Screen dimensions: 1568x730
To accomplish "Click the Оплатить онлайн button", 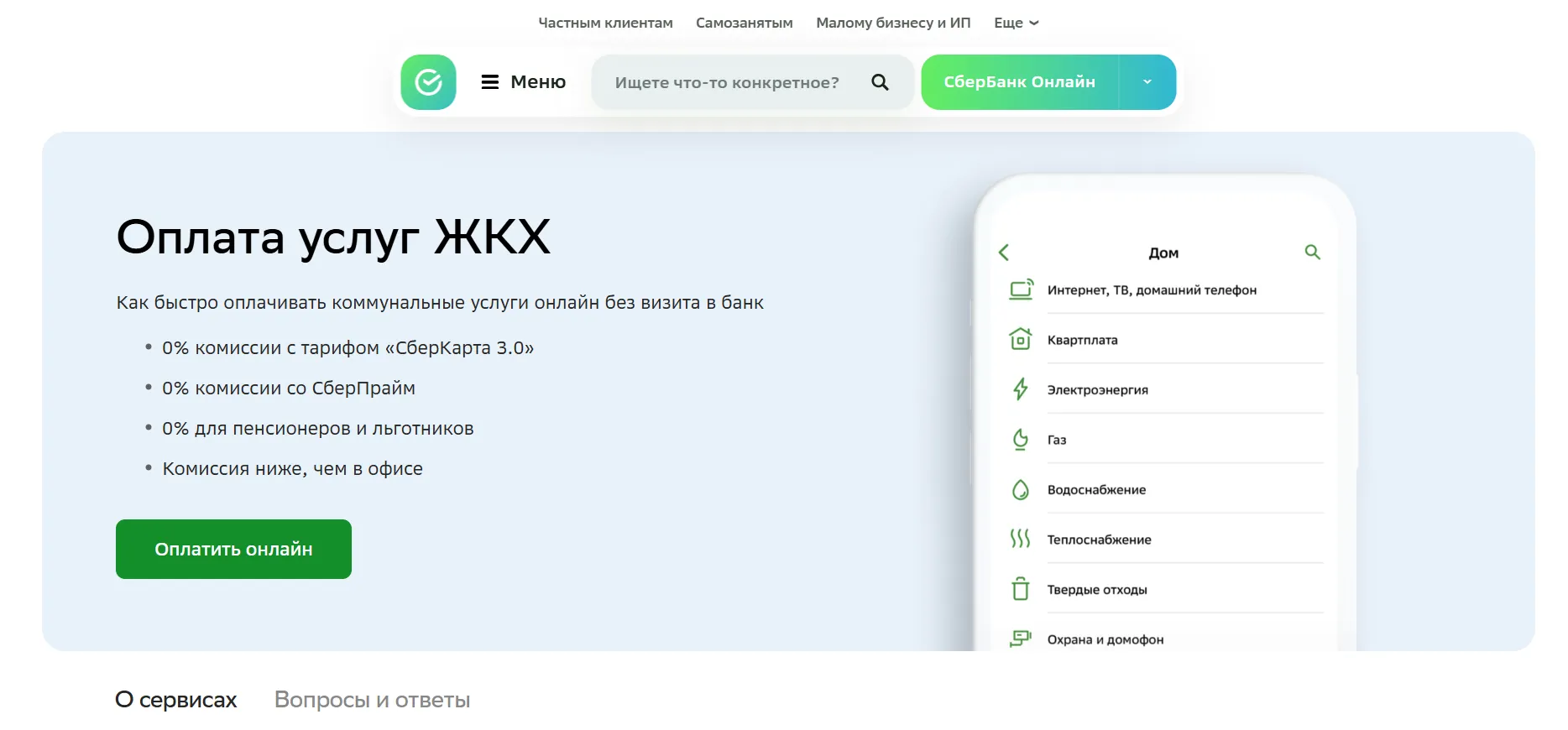I will [233, 549].
